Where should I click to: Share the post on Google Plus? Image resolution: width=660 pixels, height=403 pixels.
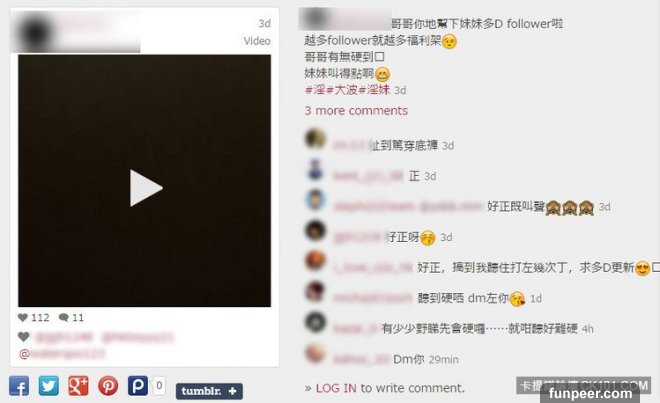tap(79, 386)
